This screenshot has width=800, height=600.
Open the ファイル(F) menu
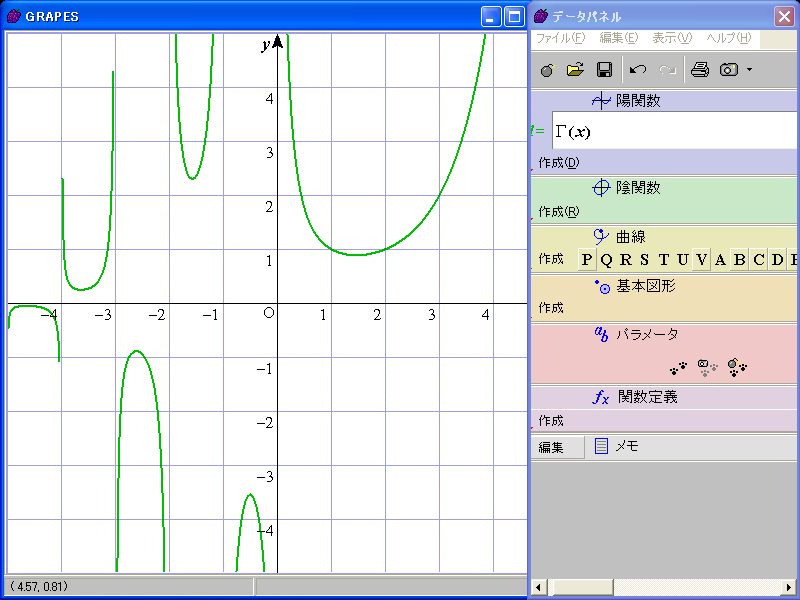point(560,38)
